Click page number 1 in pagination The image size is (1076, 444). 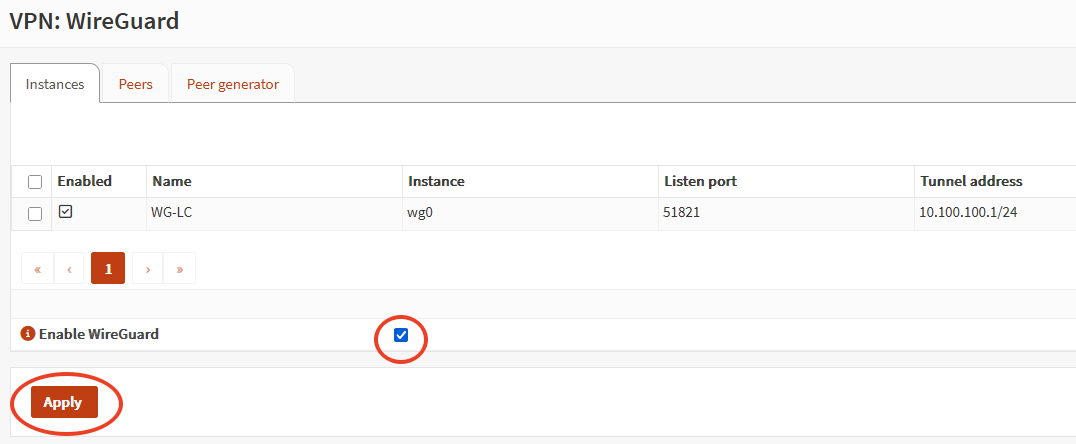coord(108,268)
